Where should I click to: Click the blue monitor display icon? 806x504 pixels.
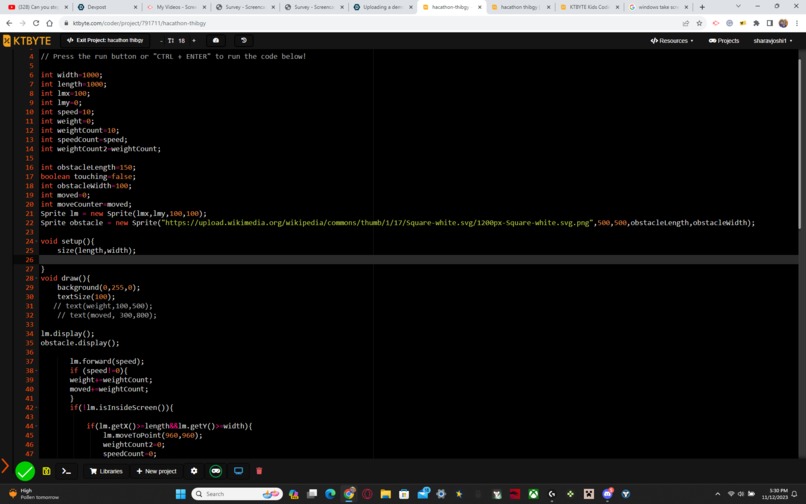(x=238, y=471)
